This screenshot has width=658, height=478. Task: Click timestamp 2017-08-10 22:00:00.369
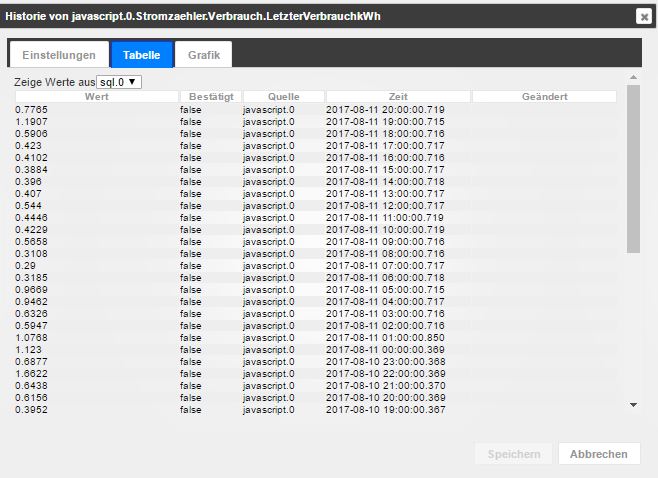(x=386, y=374)
